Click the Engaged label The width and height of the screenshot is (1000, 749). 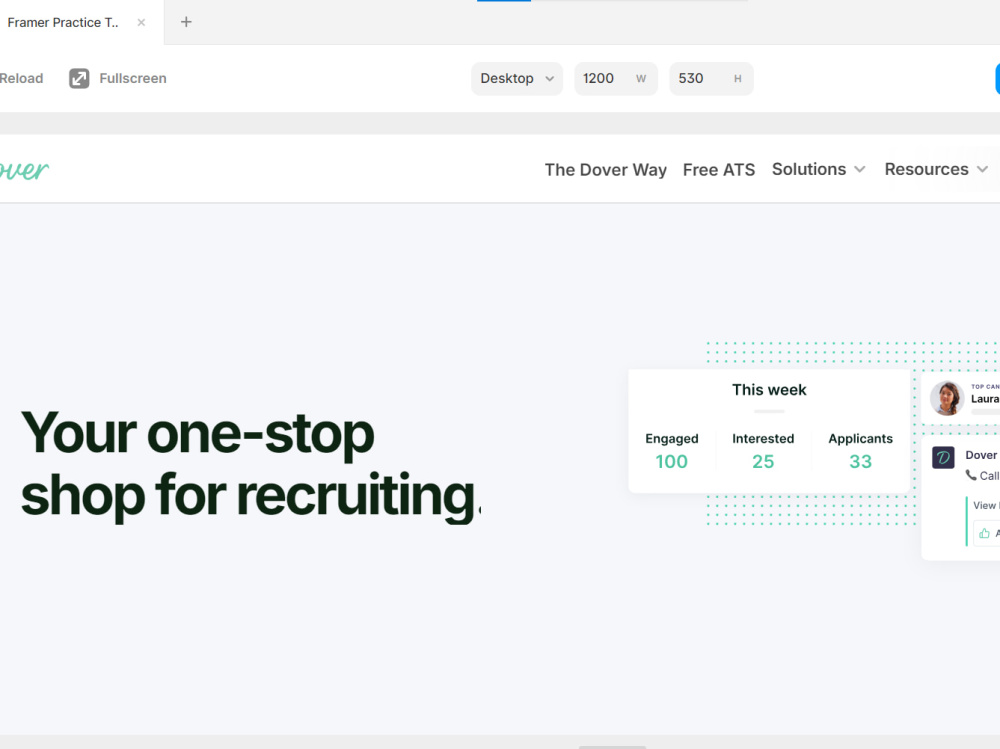pyautogui.click(x=672, y=439)
